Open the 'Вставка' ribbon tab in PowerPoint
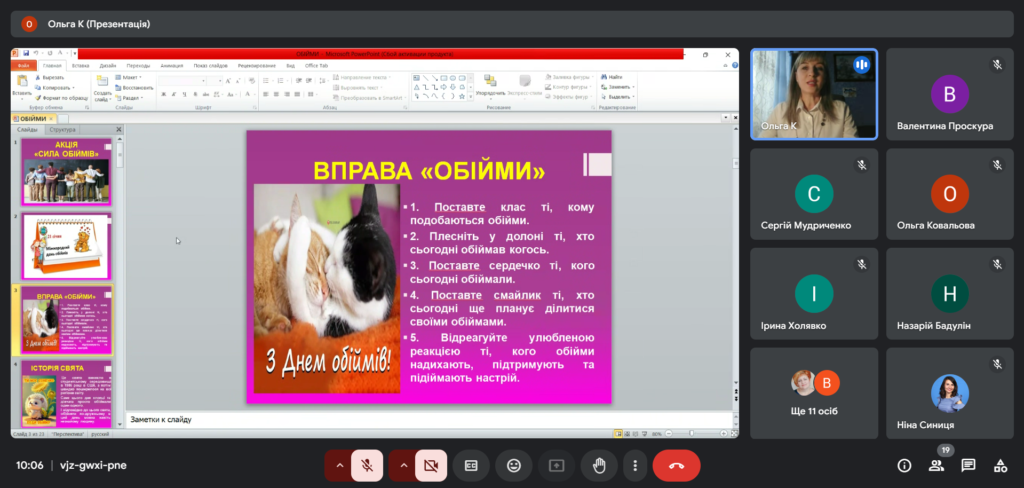 pyautogui.click(x=80, y=65)
